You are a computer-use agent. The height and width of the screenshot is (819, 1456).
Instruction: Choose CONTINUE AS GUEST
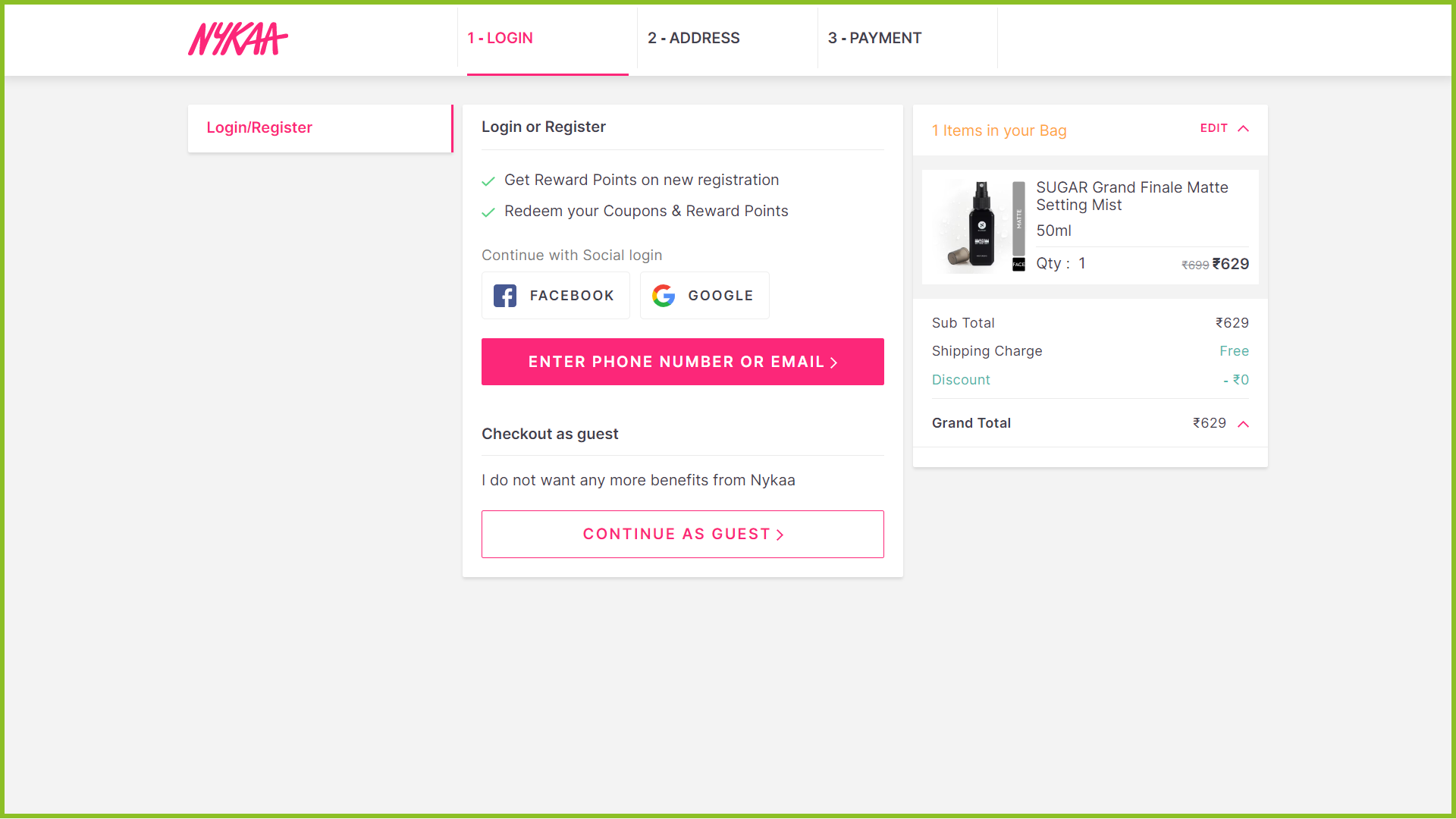coord(682,534)
